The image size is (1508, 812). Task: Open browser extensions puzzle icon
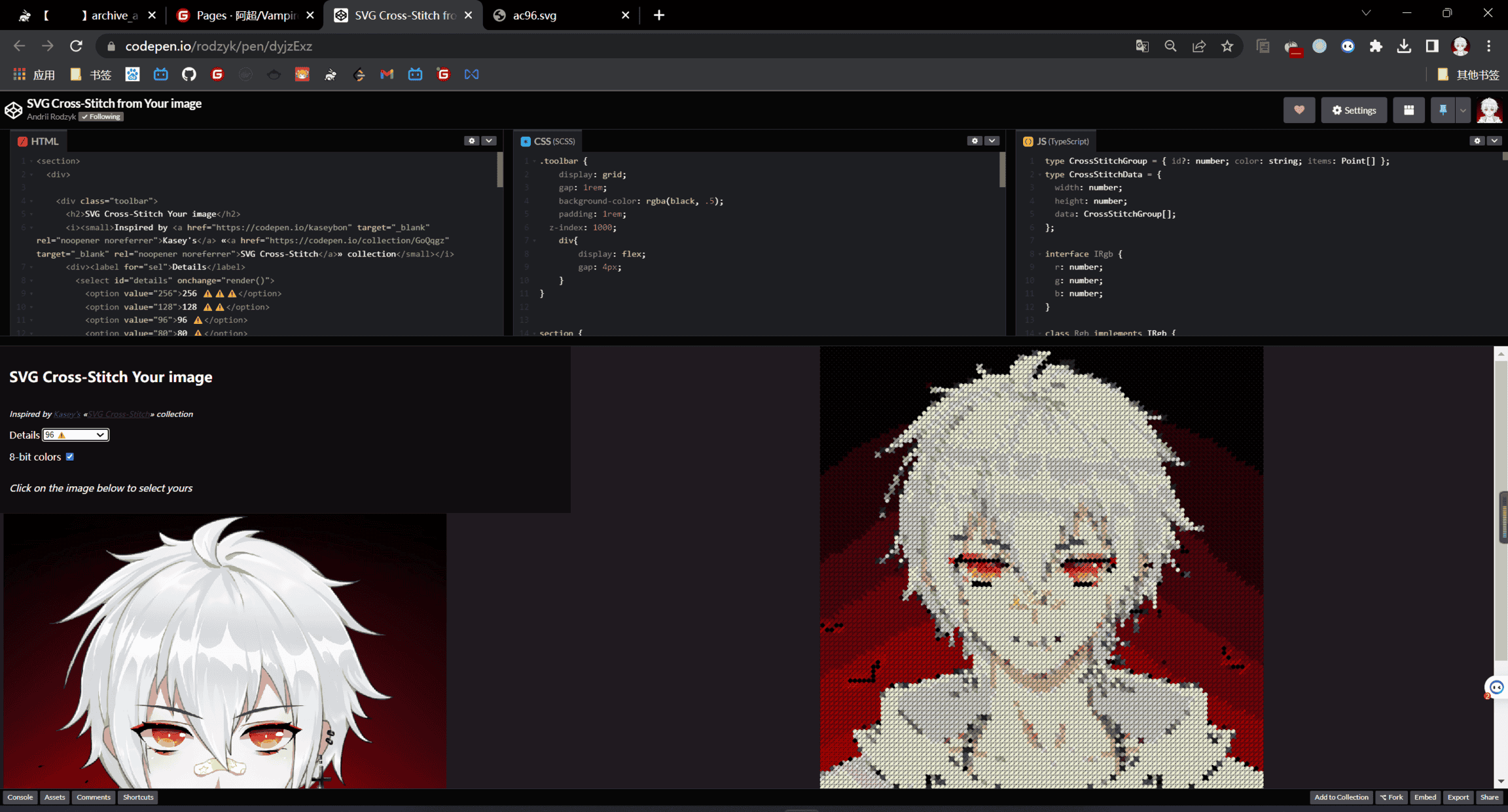(1376, 46)
